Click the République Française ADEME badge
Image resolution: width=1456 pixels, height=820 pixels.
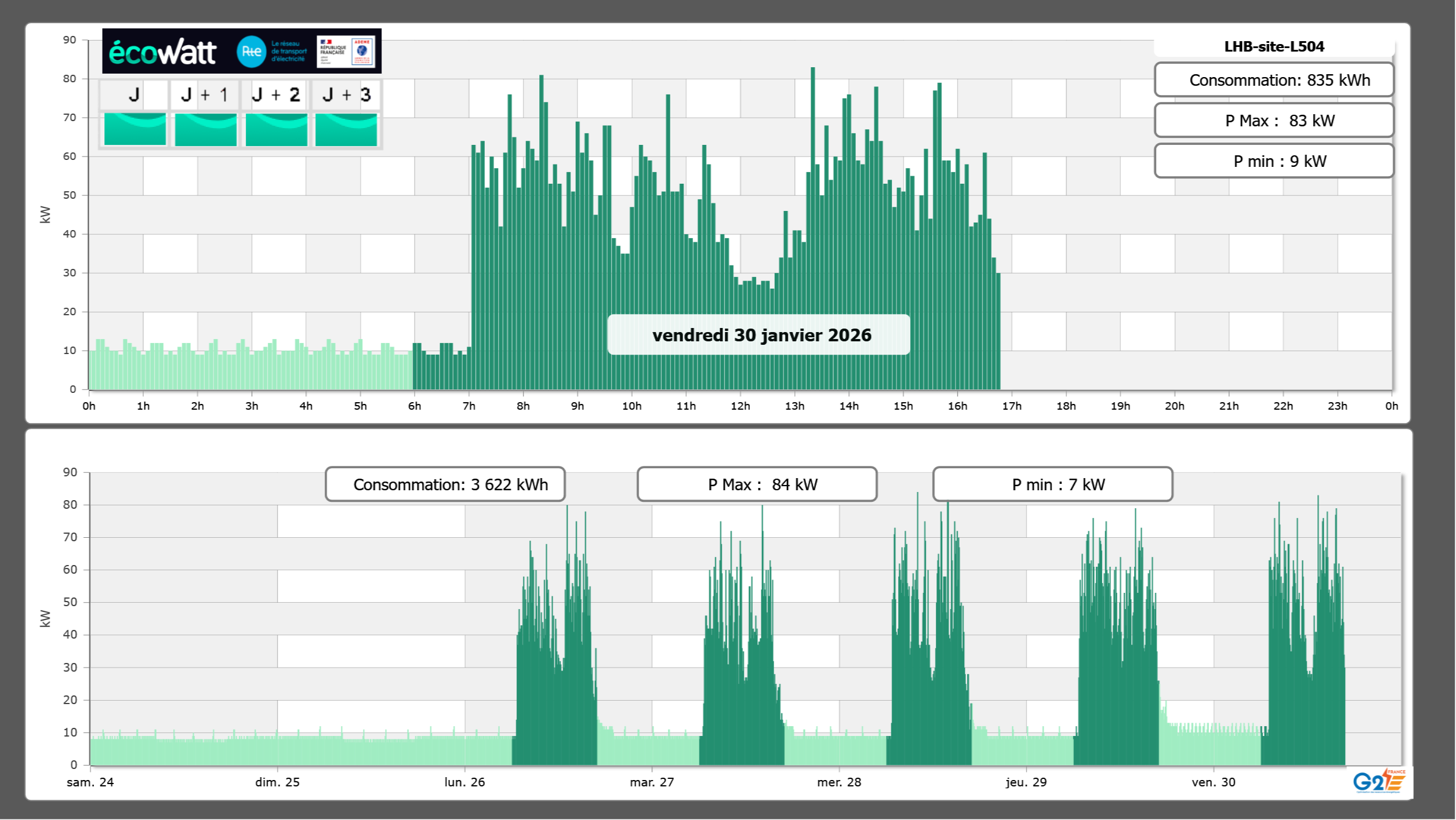click(346, 52)
